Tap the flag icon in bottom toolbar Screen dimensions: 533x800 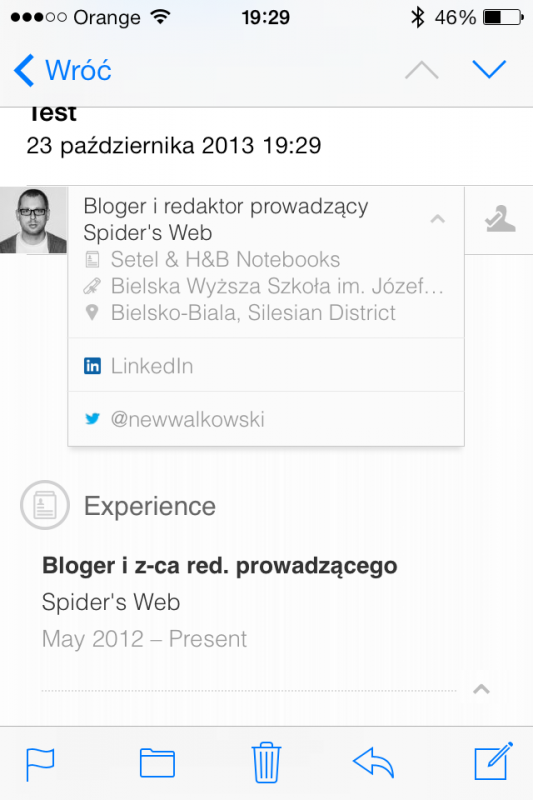coord(40,764)
